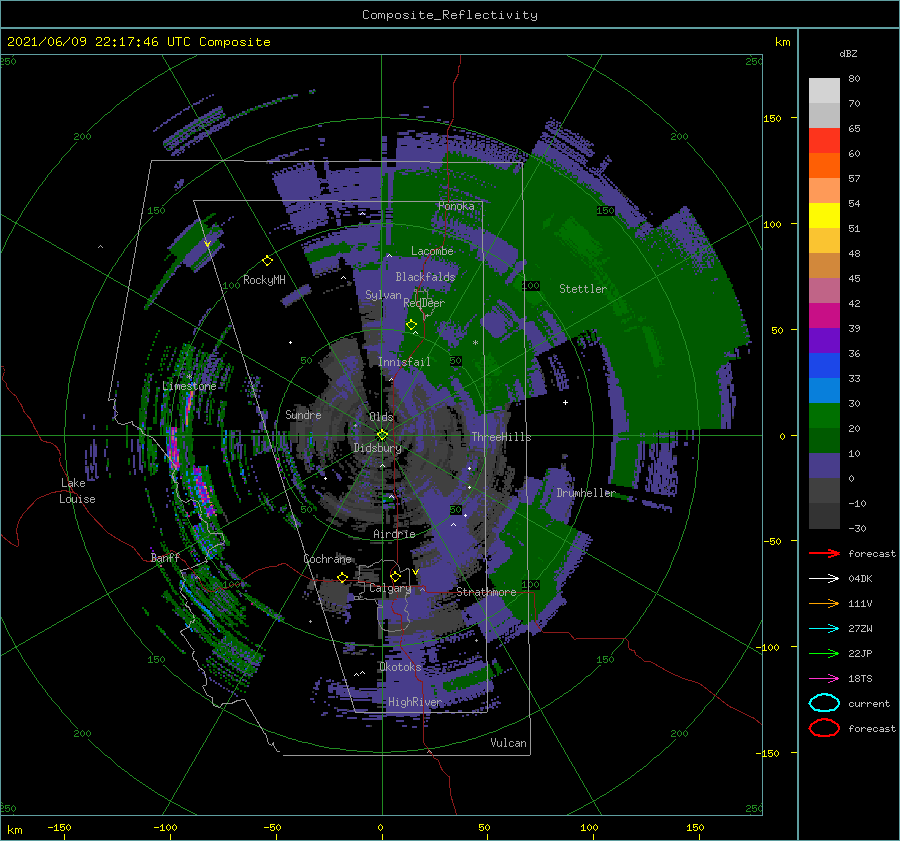
Task: Select the cyan current ellipse icon
Action: point(824,703)
